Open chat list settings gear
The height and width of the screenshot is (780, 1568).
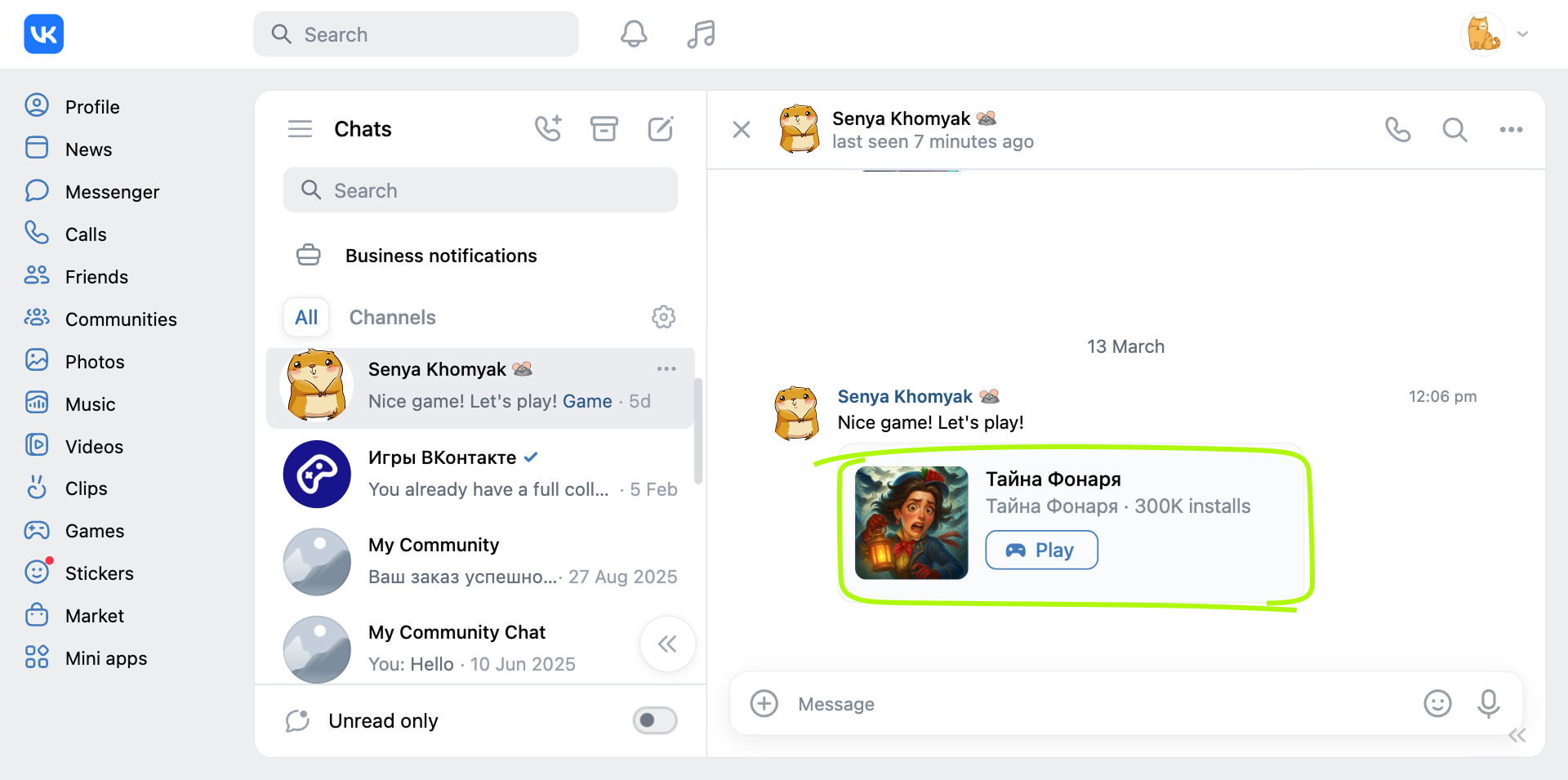coord(663,317)
